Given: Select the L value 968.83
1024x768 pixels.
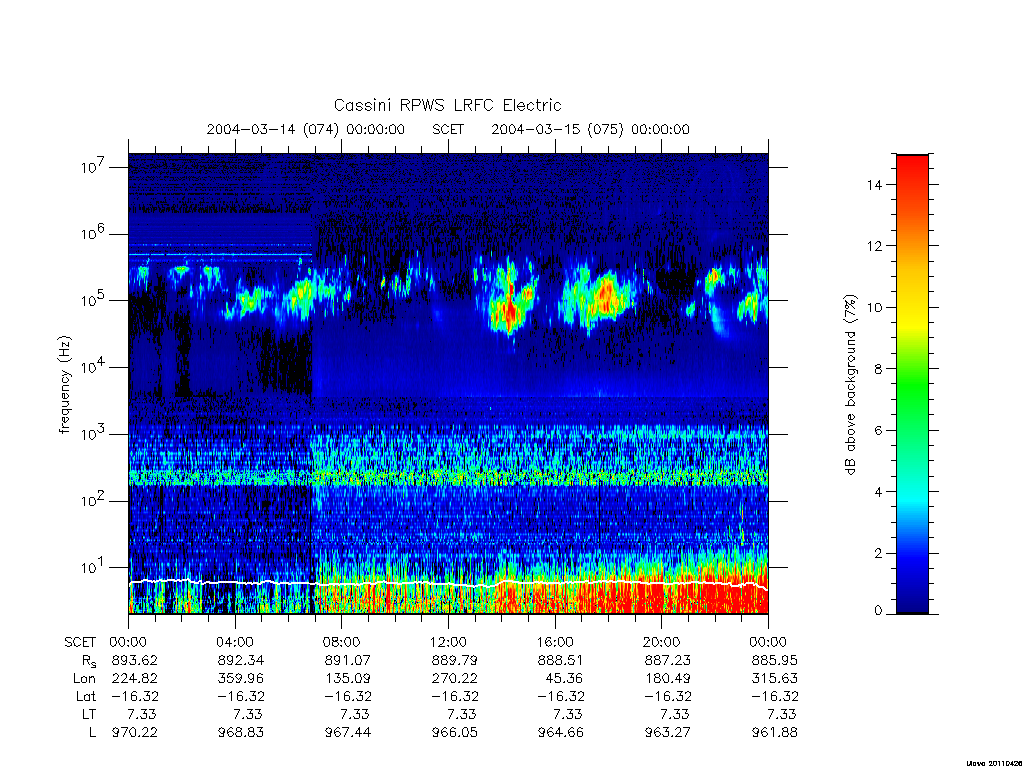Looking at the screenshot, I should [241, 732].
